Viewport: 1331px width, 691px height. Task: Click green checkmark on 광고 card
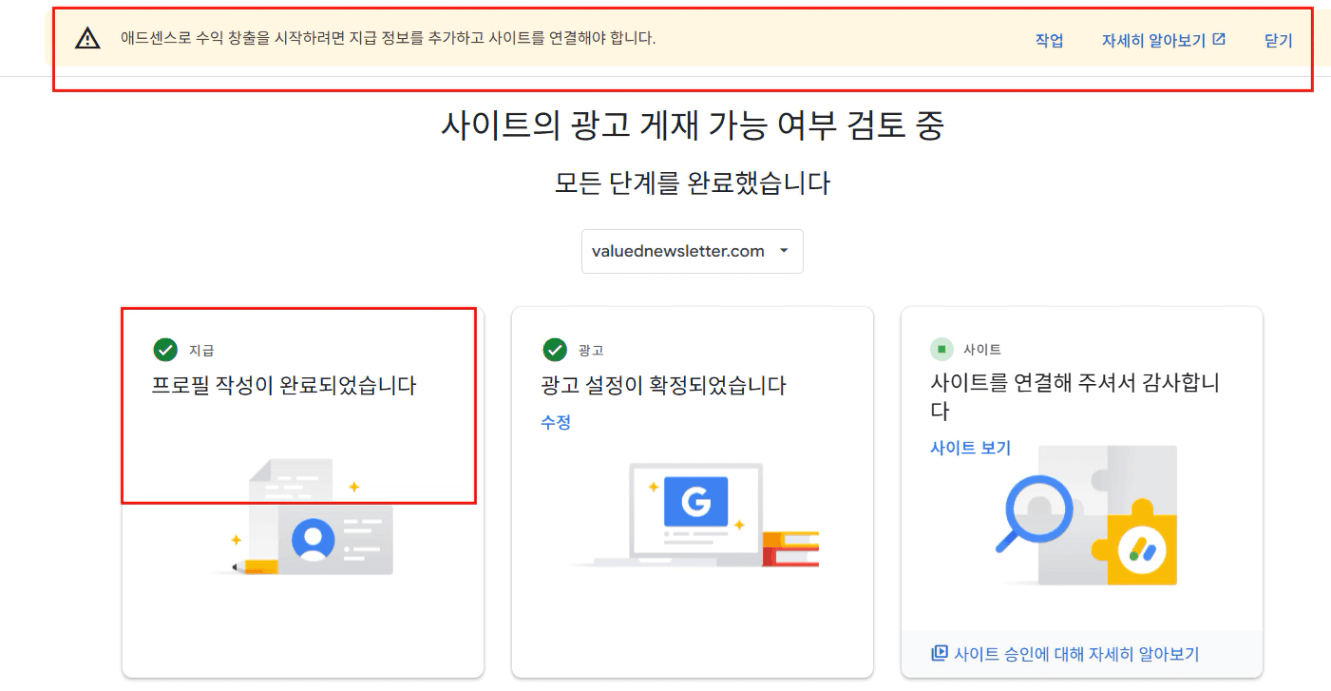pos(553,350)
